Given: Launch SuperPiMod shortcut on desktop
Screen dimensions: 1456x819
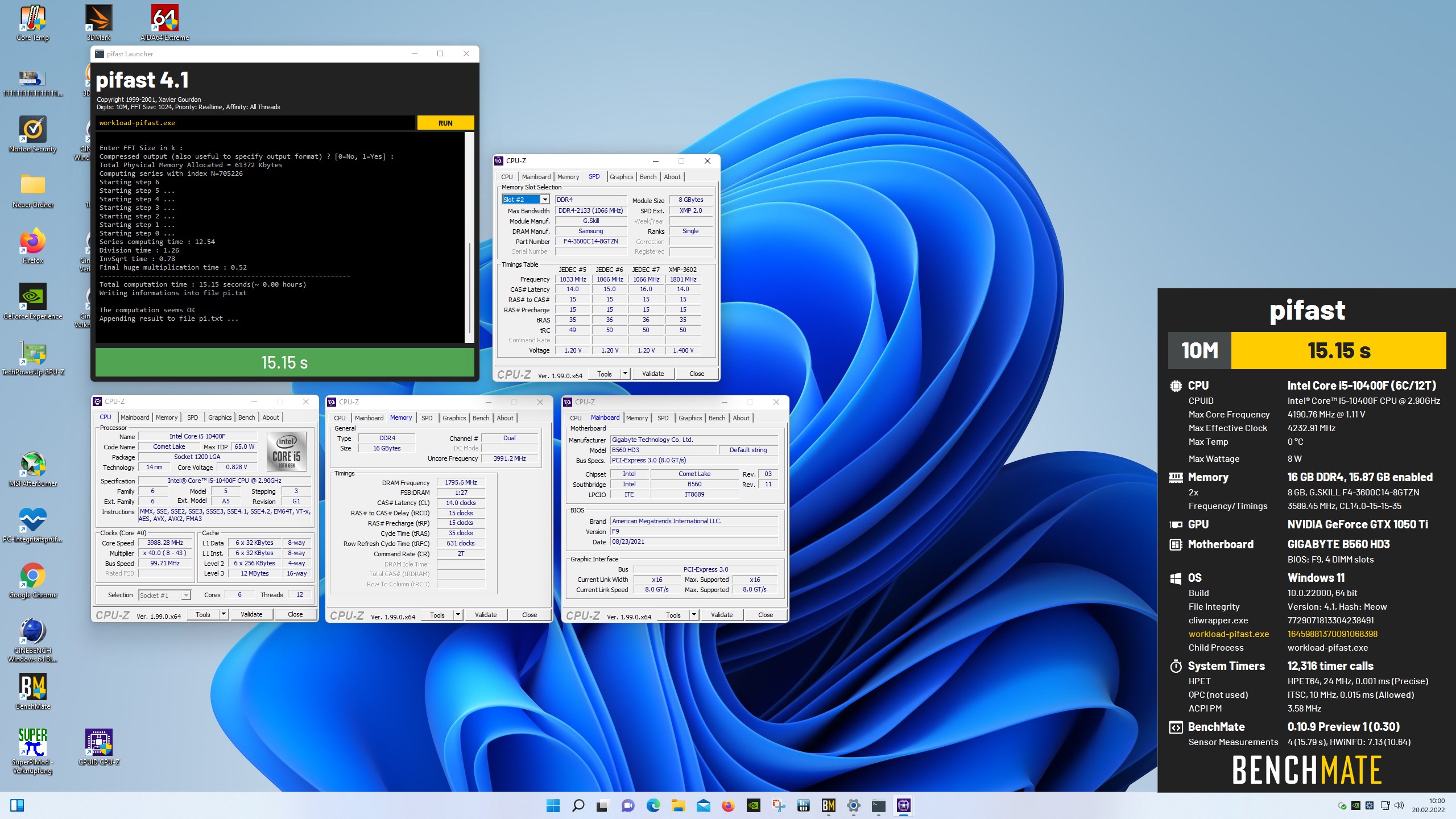Looking at the screenshot, I should pyautogui.click(x=33, y=751).
